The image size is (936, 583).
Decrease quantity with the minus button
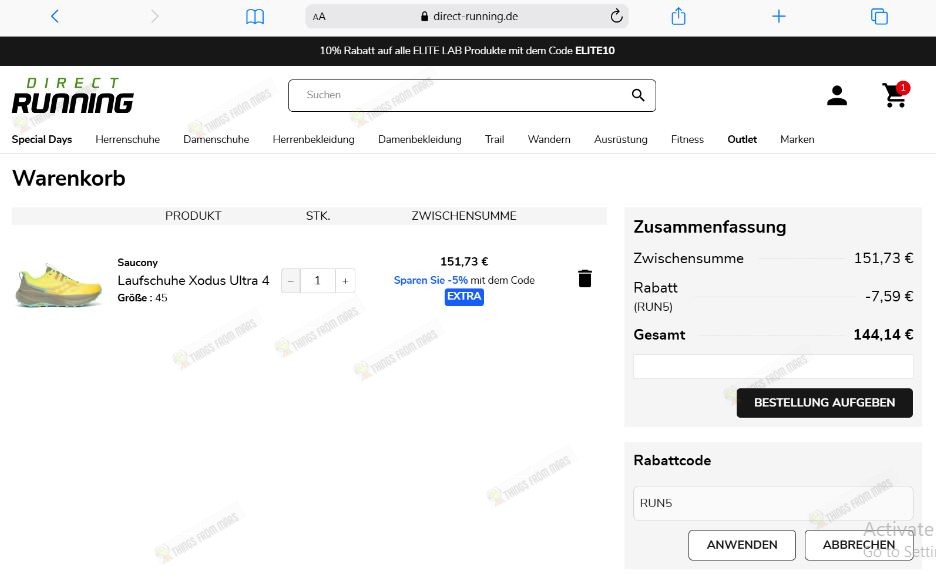pos(291,280)
